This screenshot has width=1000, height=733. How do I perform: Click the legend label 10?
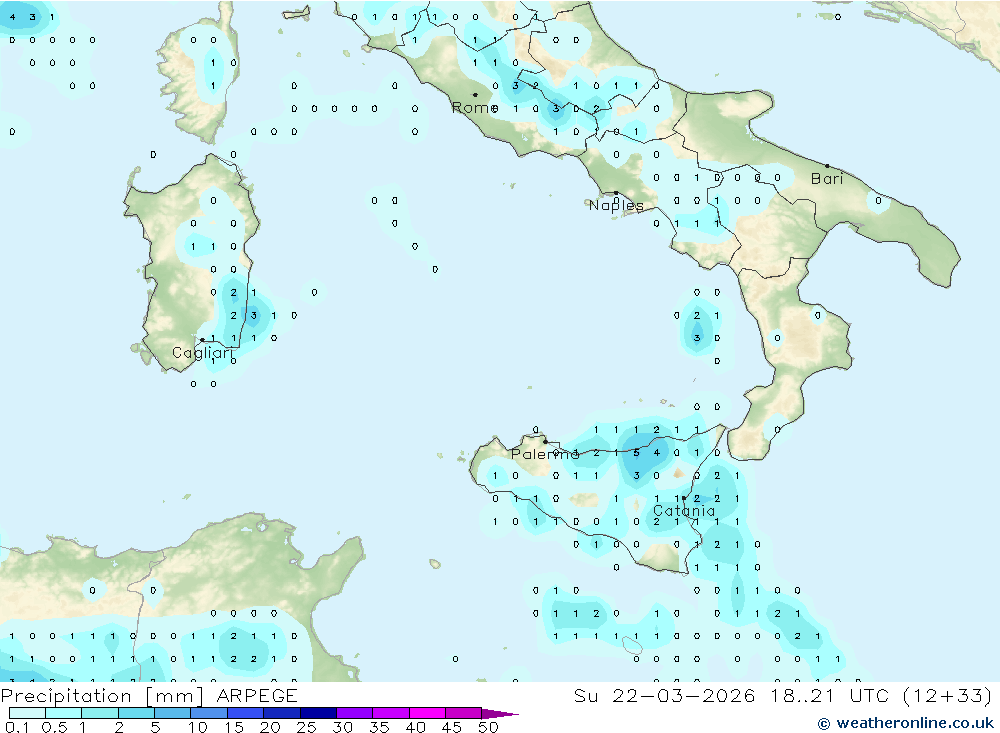198,727
